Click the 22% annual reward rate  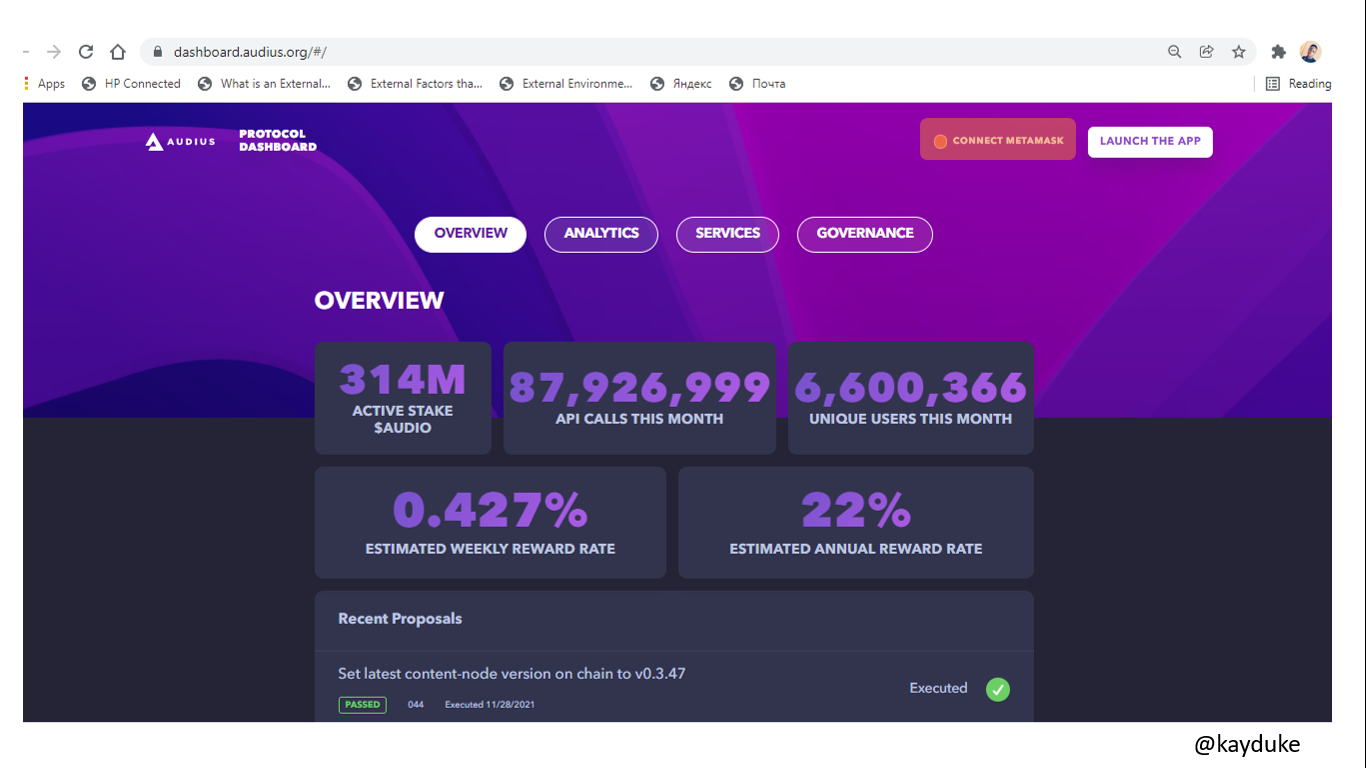856,510
